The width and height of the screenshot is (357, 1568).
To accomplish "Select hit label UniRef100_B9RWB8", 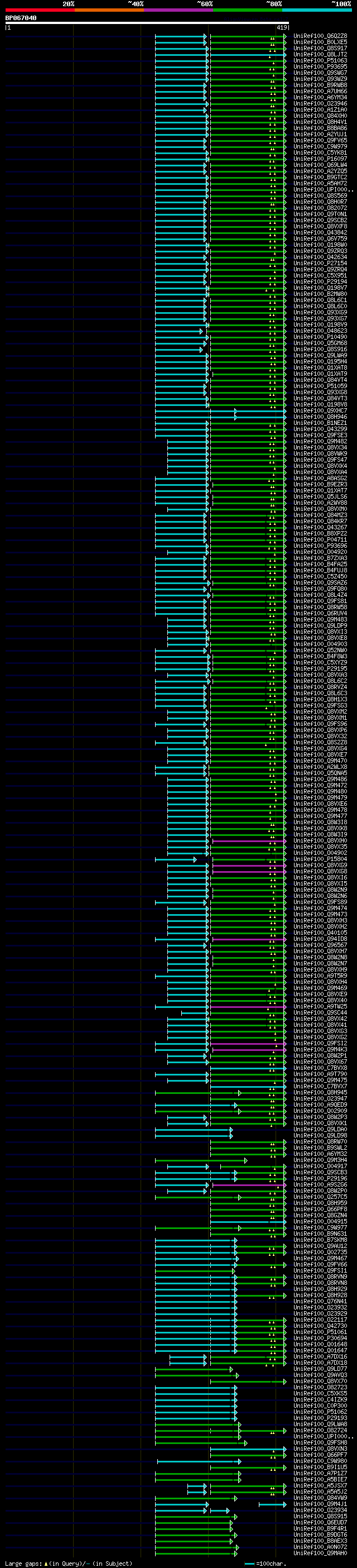I will (x=321, y=85).
